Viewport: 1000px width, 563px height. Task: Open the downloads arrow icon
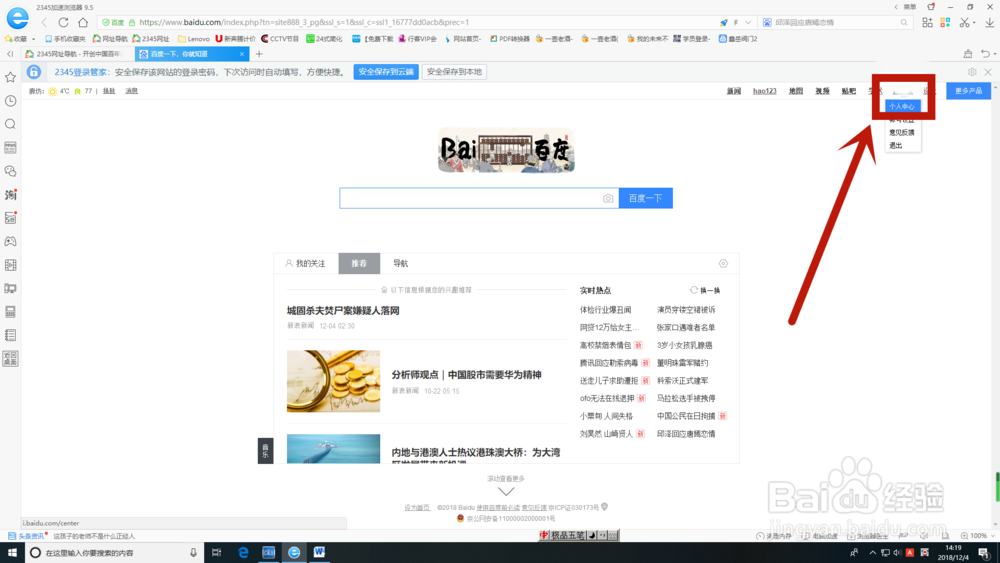coord(989,22)
